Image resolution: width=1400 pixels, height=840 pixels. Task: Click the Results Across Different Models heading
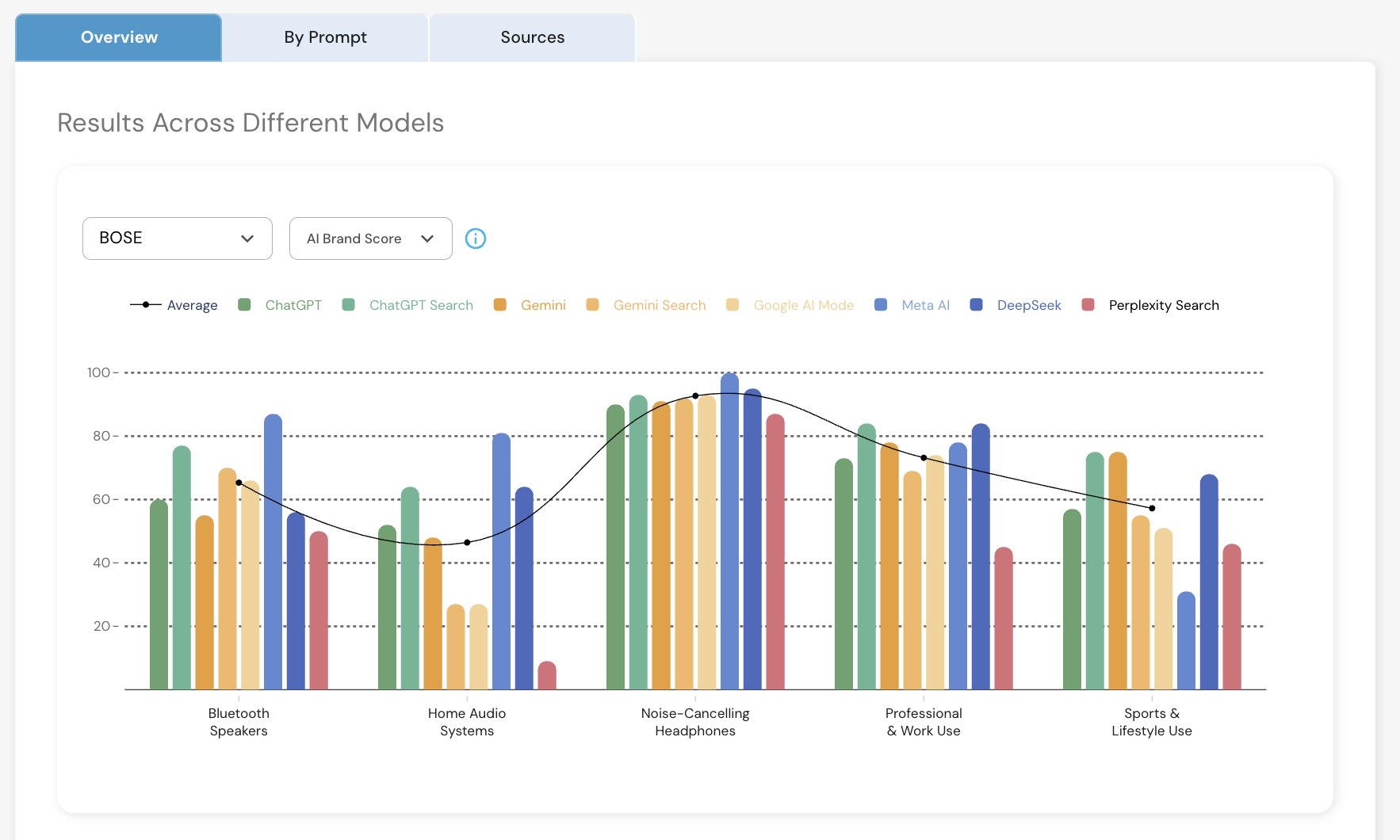tap(251, 123)
